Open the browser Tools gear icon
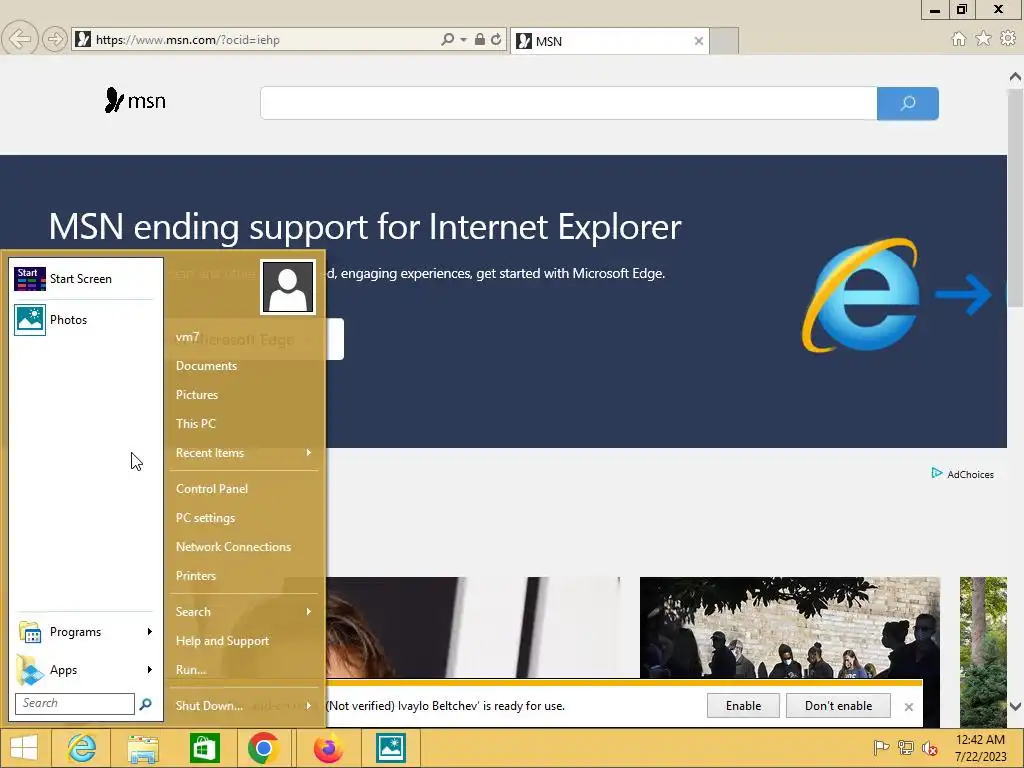Viewport: 1024px width, 768px height. click(x=1008, y=39)
